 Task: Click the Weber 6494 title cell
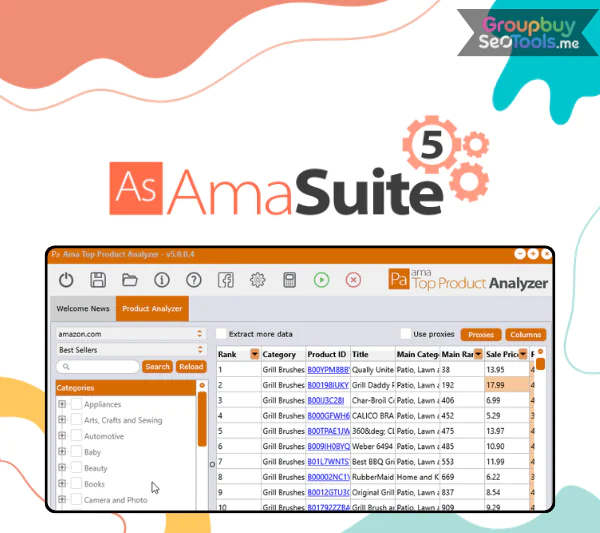pos(373,446)
